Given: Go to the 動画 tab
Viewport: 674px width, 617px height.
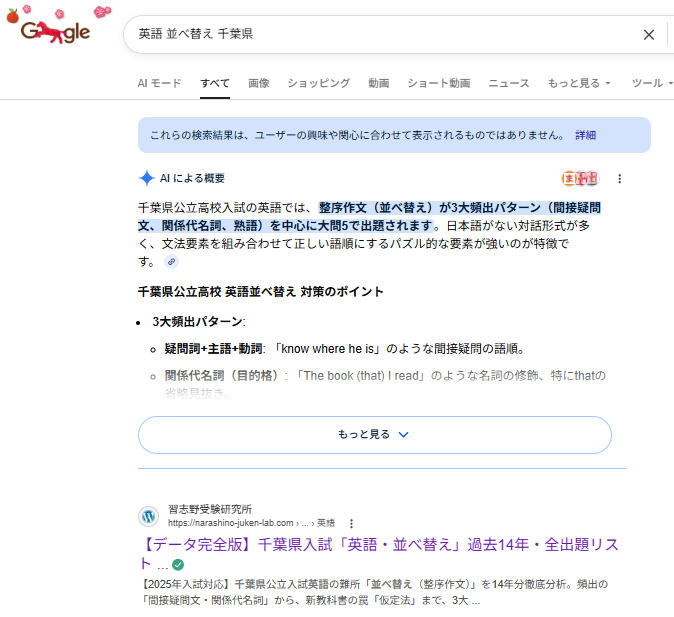Looking at the screenshot, I should tap(378, 83).
